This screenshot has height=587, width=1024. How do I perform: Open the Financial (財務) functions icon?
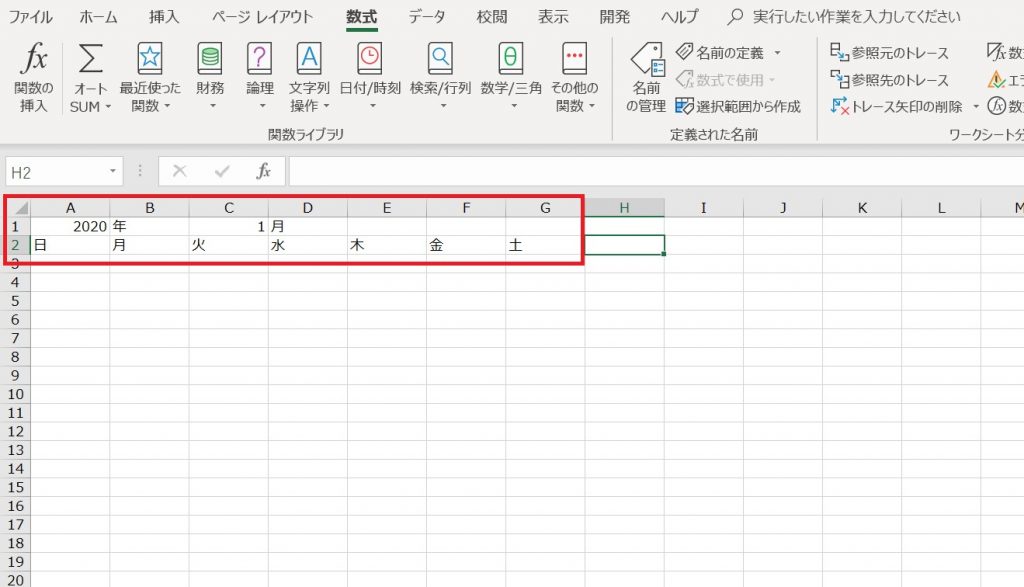(x=210, y=60)
